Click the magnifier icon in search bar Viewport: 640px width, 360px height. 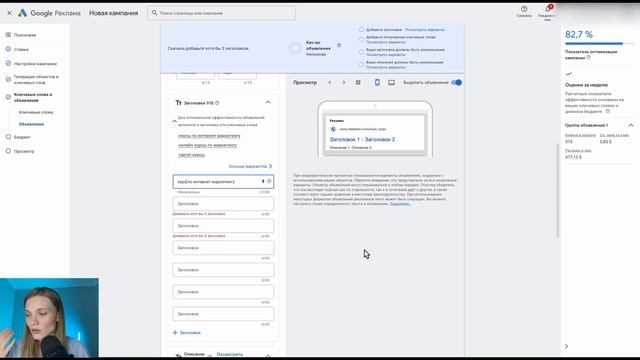154,13
